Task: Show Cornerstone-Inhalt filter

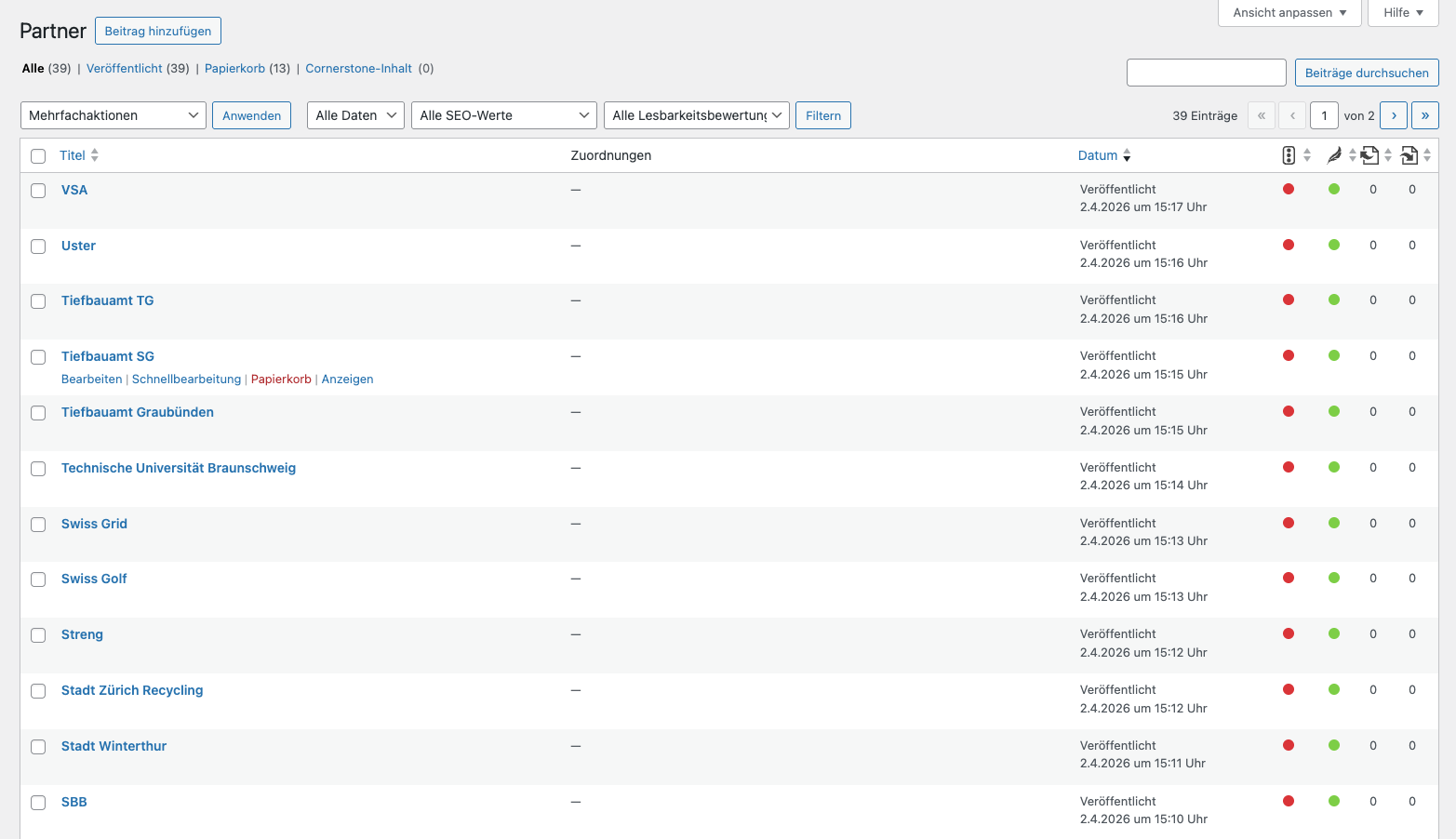Action: click(x=359, y=68)
